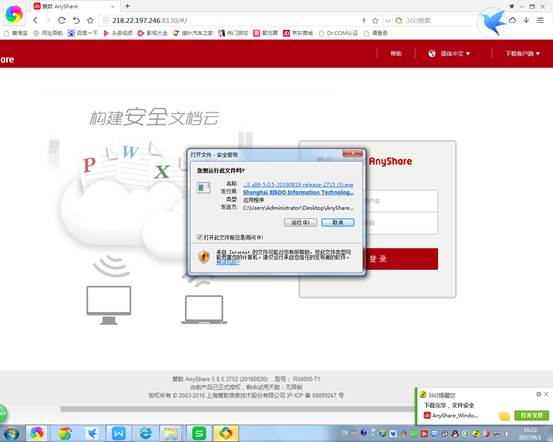Click the browser reload icon
The width and height of the screenshot is (553, 442).
pos(62,20)
